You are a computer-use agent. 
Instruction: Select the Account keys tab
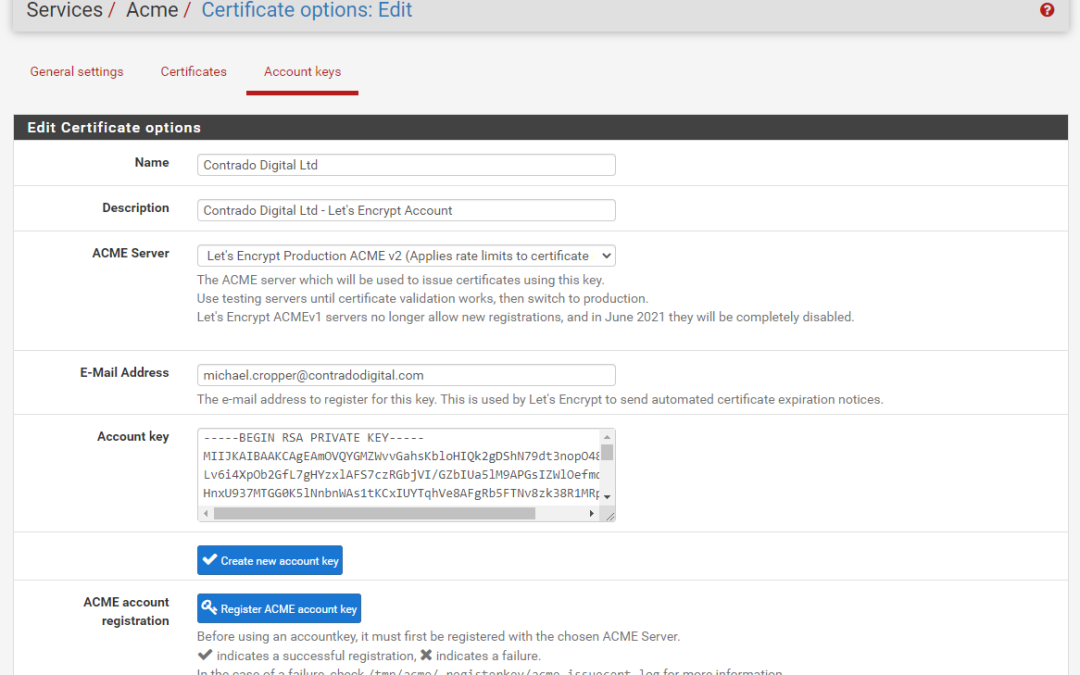click(302, 72)
